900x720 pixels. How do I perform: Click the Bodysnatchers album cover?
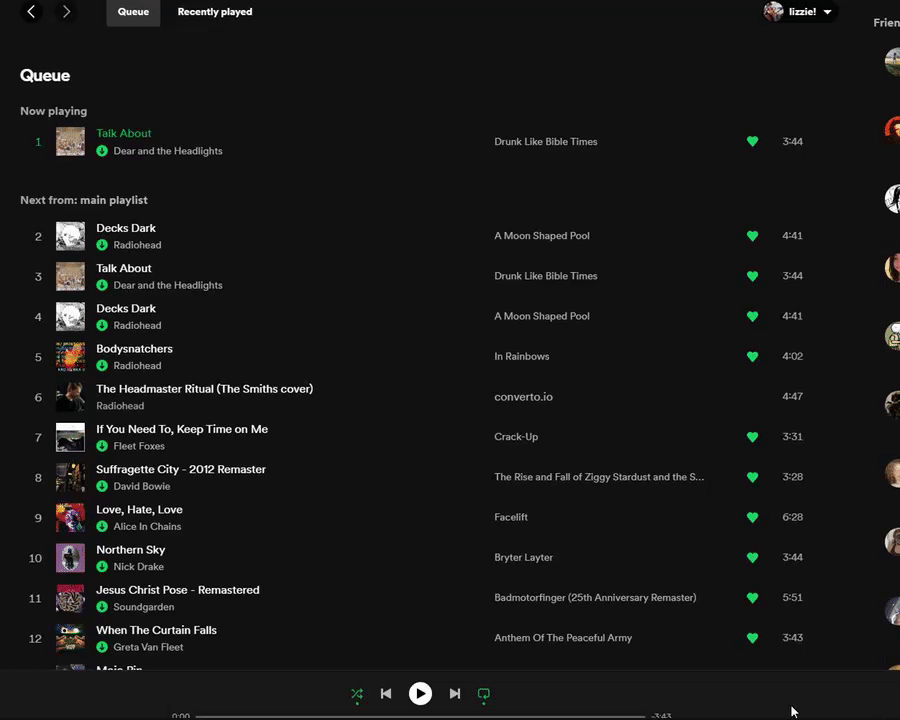coord(70,357)
